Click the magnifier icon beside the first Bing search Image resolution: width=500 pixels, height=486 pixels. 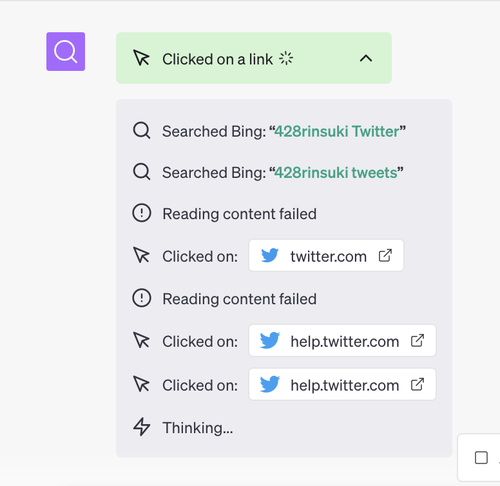tap(142, 131)
